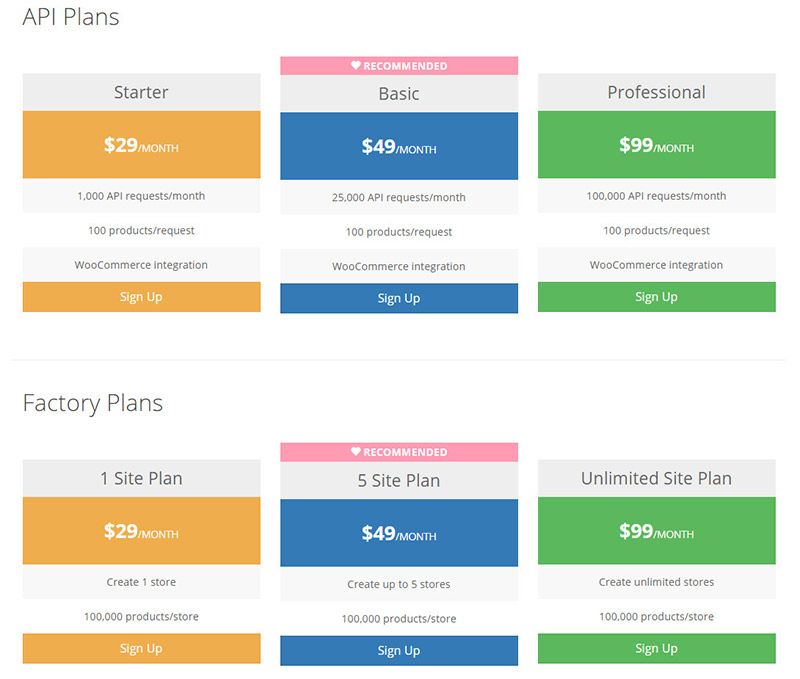Click the Starter plan WooCommerce integration row
The width and height of the screenshot is (800, 679).
[141, 265]
